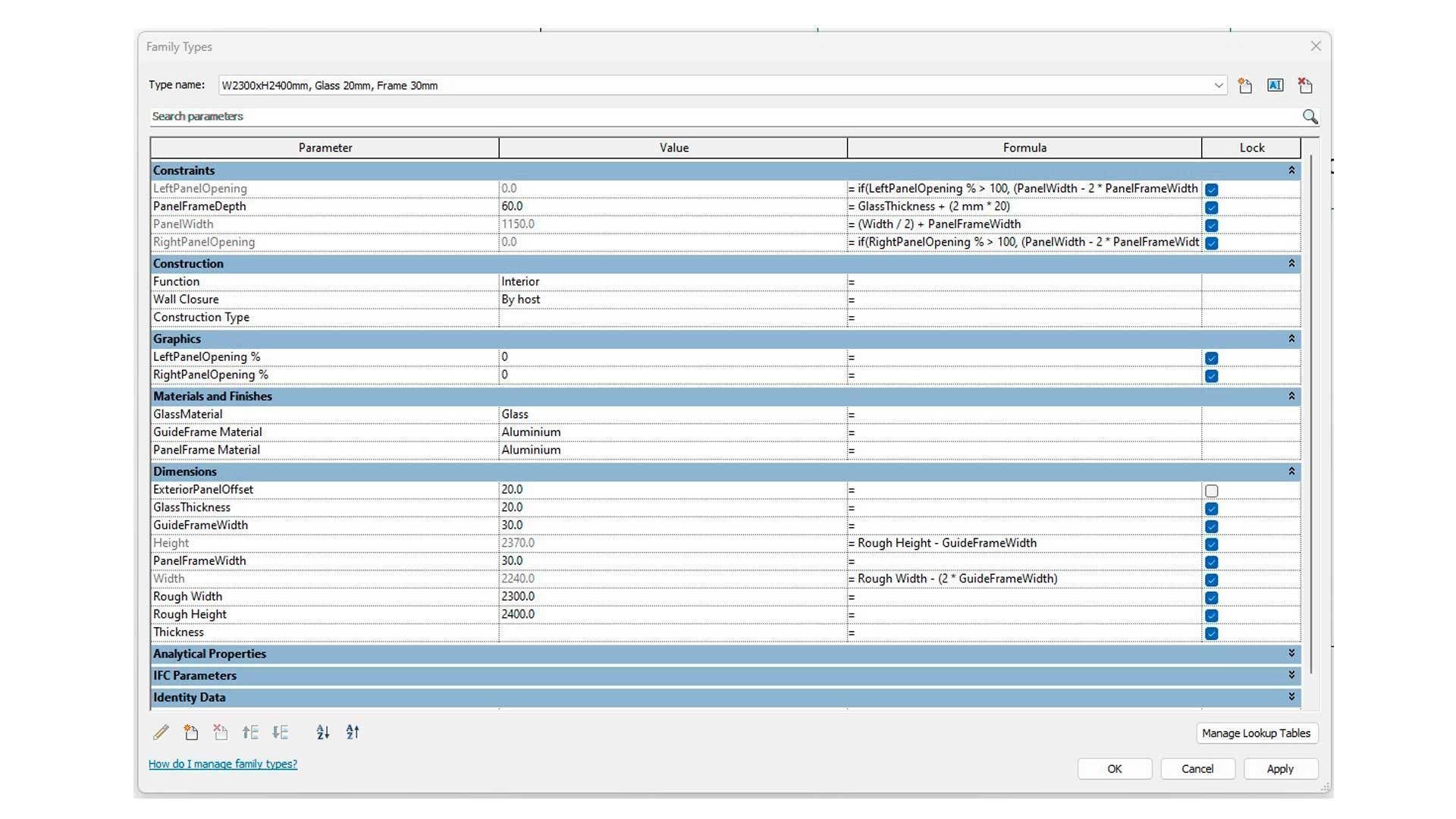Click the Edit Parameter pencil icon
The width and height of the screenshot is (1456, 819).
tap(161, 733)
